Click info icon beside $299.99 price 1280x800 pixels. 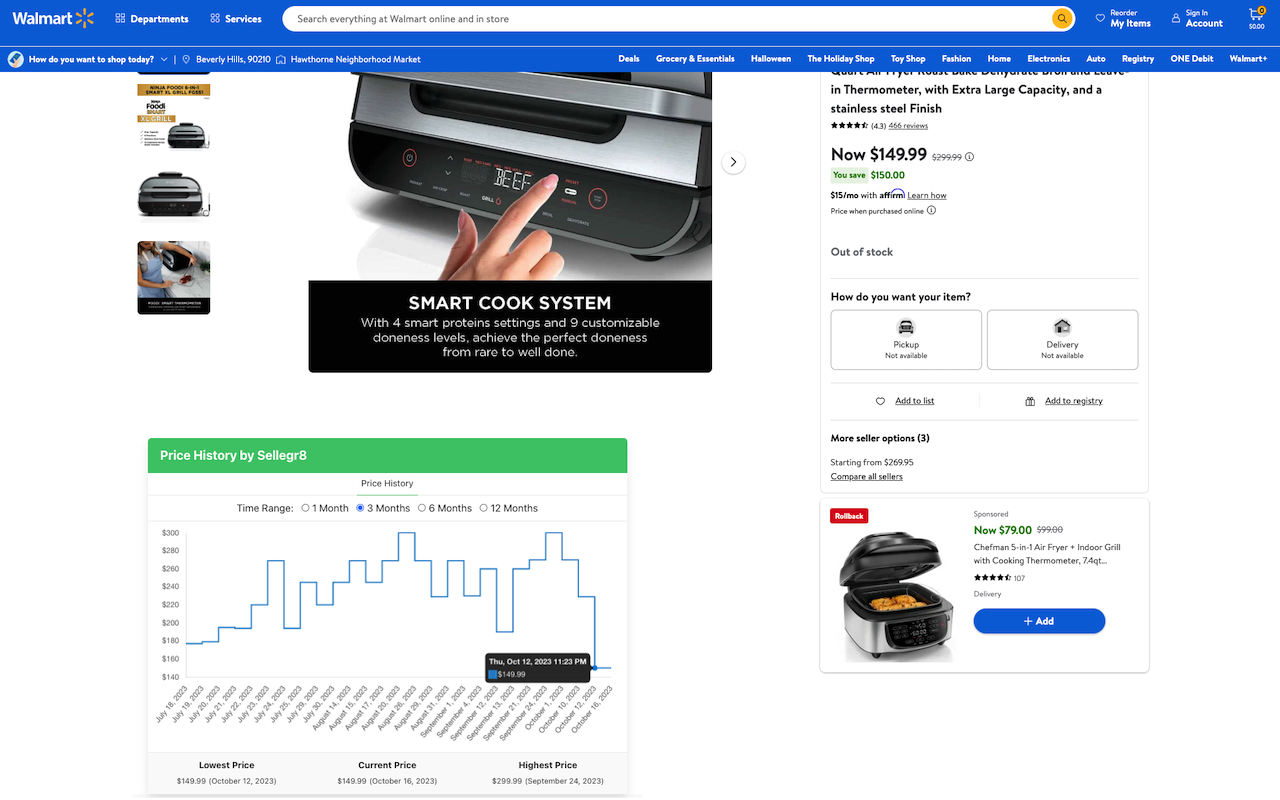point(969,157)
